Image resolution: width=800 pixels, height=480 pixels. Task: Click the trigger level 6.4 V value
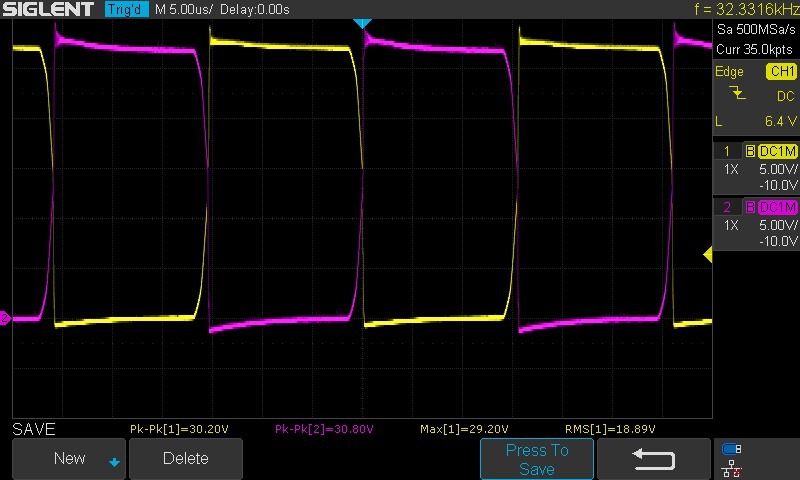(x=781, y=121)
